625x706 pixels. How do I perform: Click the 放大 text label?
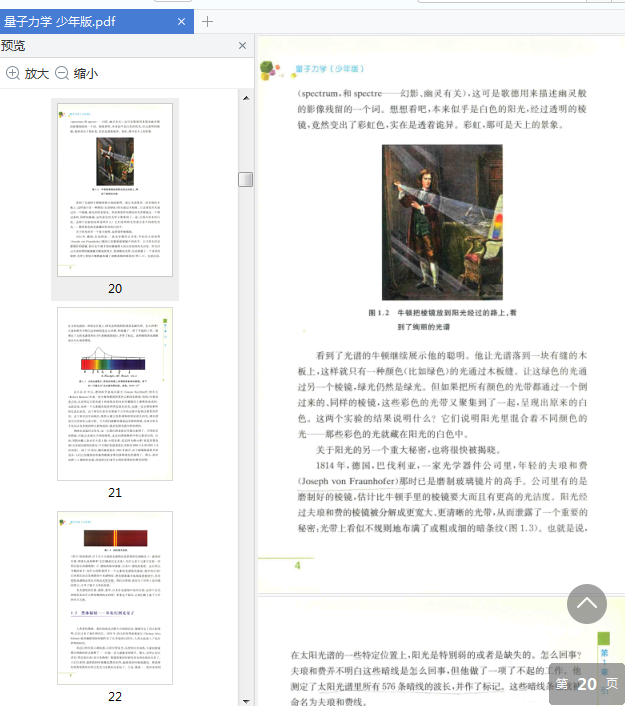[x=36, y=73]
